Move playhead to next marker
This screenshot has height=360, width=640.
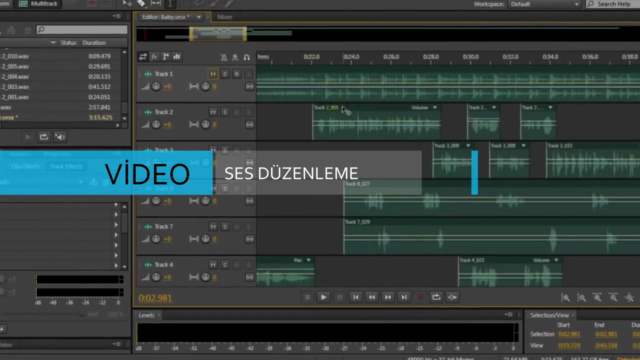point(404,298)
